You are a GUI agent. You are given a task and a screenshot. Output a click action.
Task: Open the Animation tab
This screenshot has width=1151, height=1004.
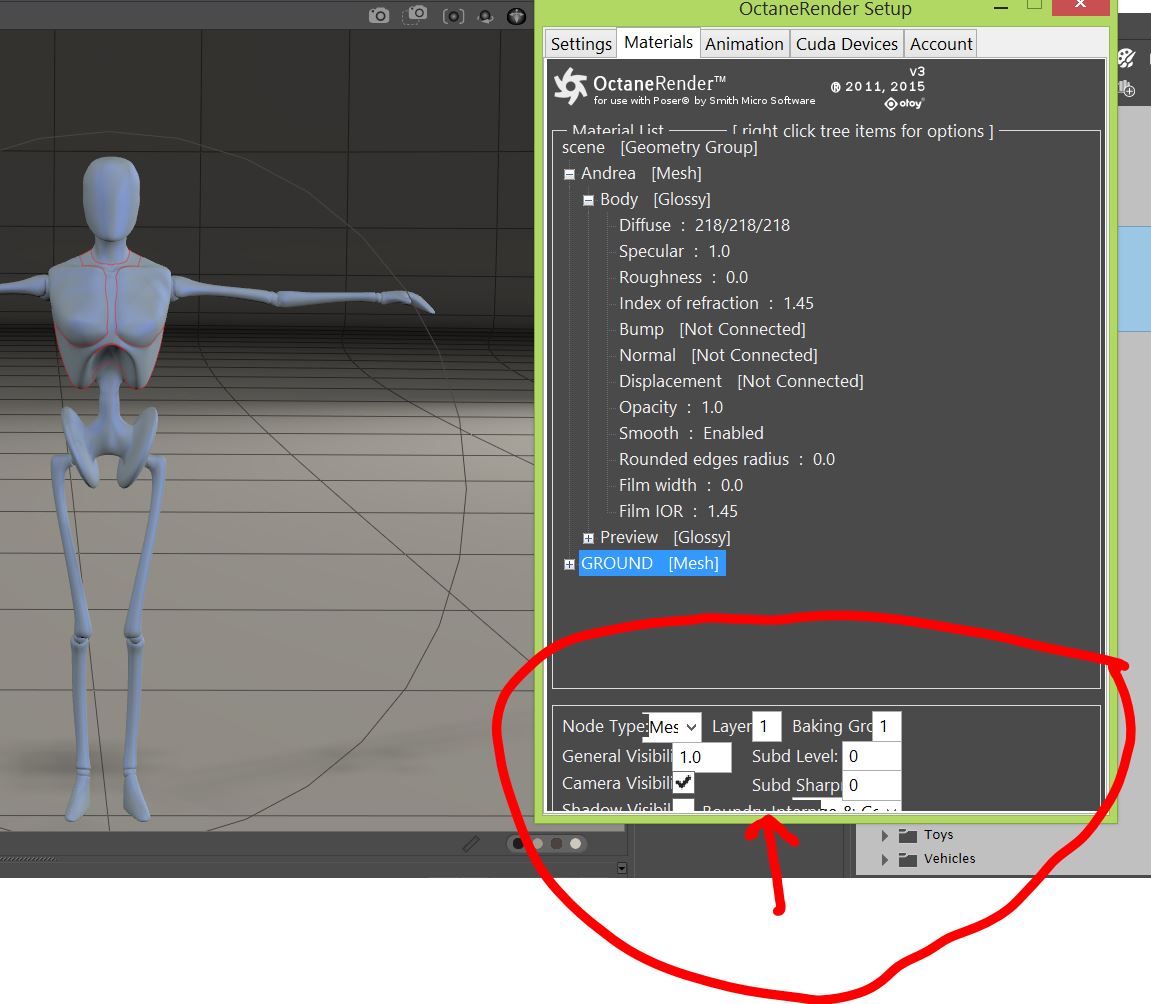tap(744, 44)
